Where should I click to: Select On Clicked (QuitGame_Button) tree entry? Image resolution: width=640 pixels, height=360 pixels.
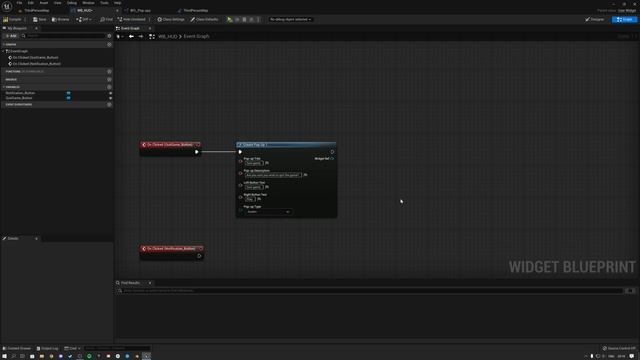[35, 58]
